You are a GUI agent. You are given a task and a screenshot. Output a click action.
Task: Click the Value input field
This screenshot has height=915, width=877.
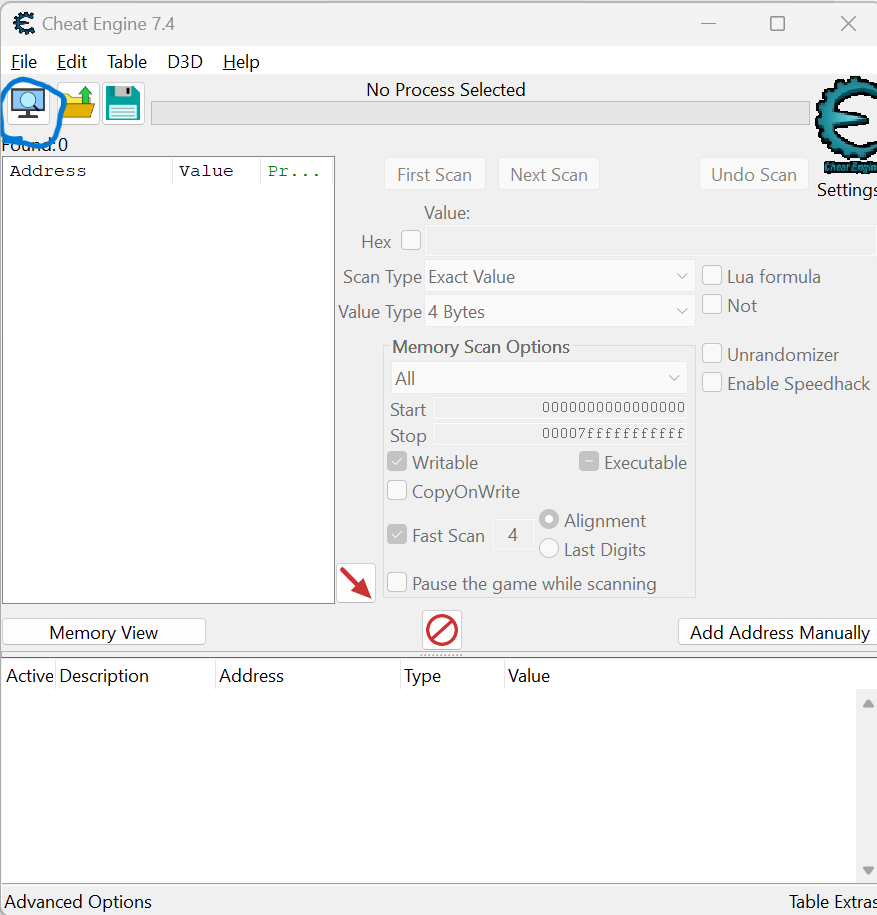pos(651,240)
